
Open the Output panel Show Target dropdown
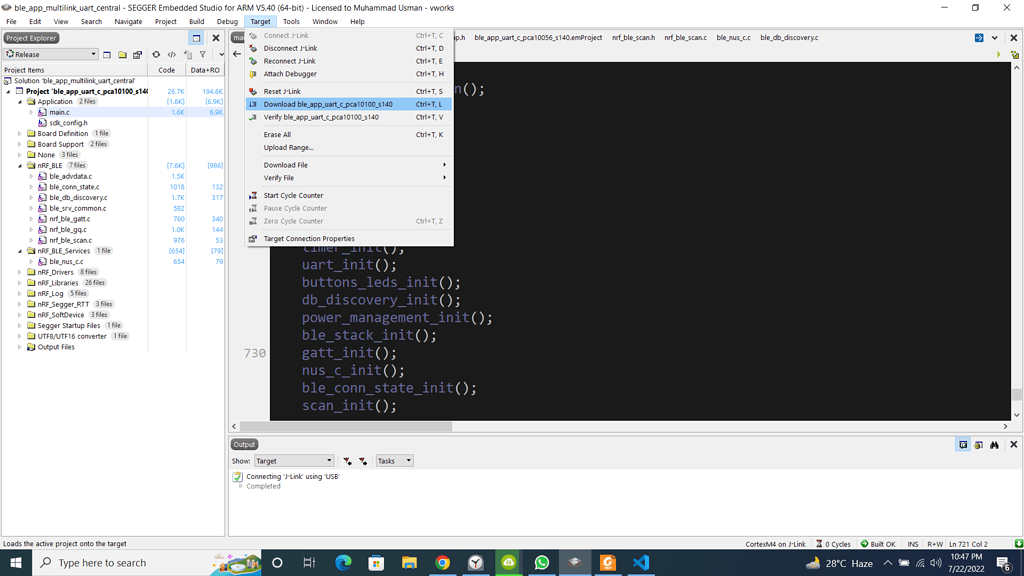pos(293,461)
